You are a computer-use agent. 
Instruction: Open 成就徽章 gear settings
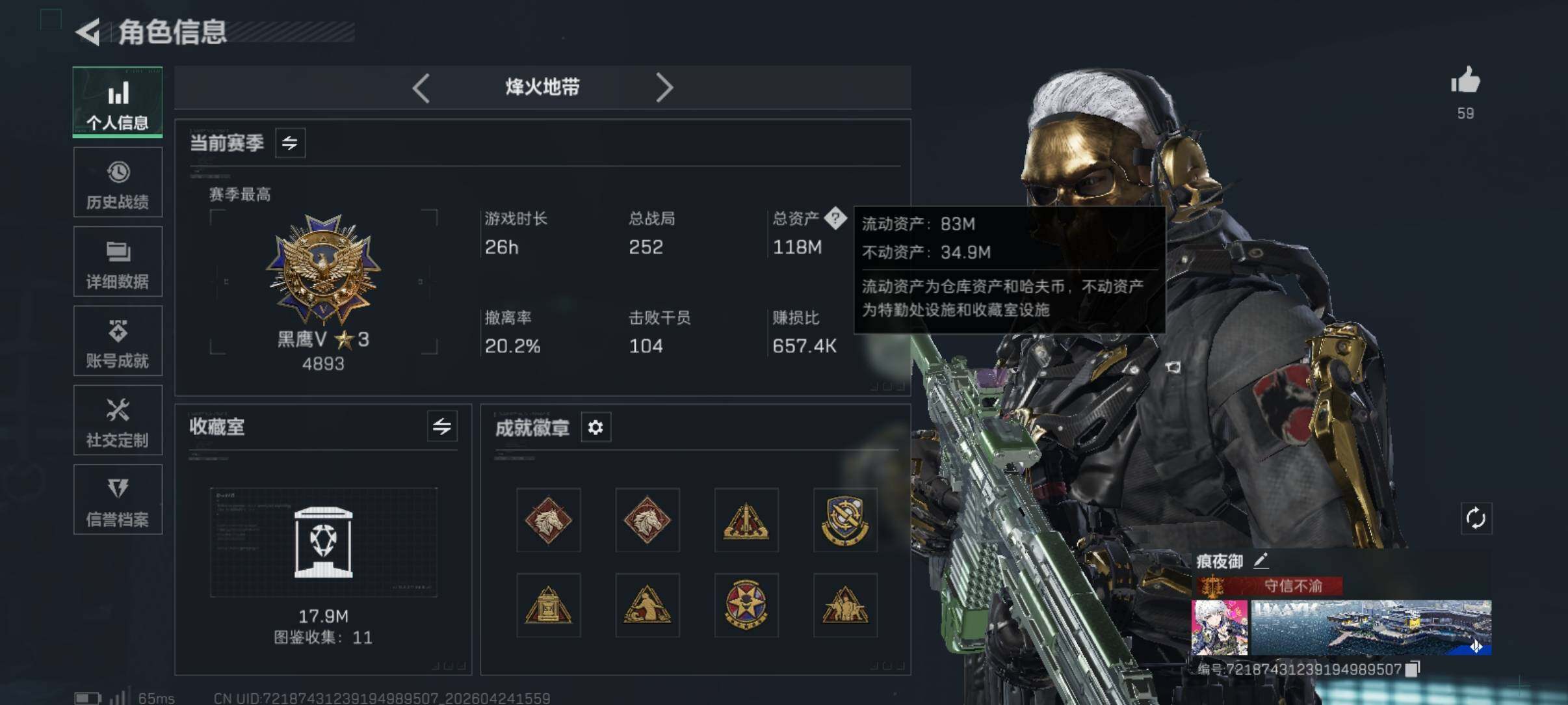coord(595,427)
